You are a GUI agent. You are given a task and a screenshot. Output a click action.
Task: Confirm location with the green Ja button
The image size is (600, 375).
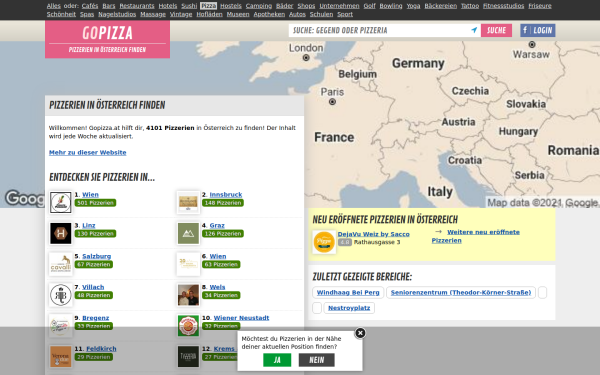point(277,360)
